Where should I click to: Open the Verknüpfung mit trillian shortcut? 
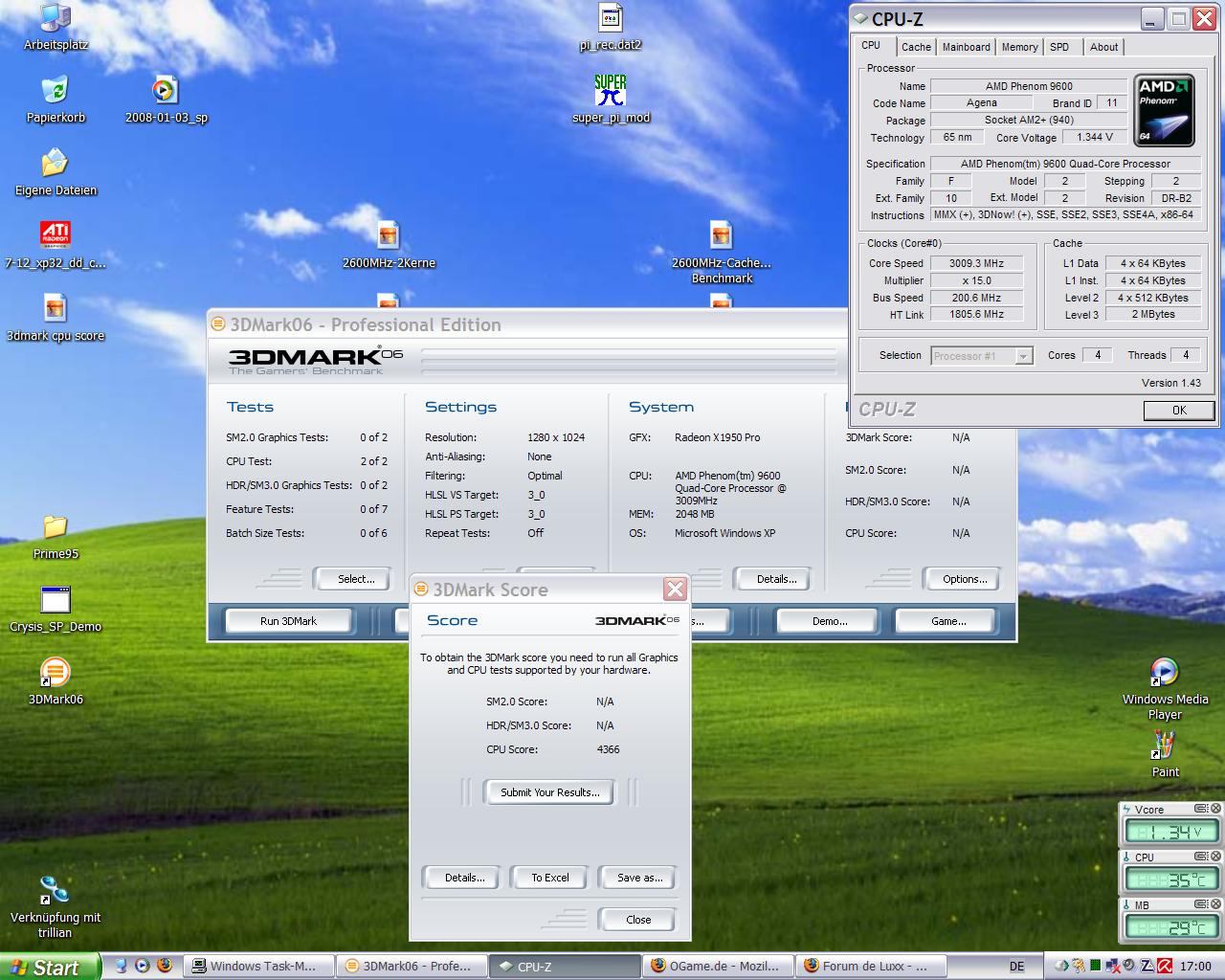[x=56, y=906]
